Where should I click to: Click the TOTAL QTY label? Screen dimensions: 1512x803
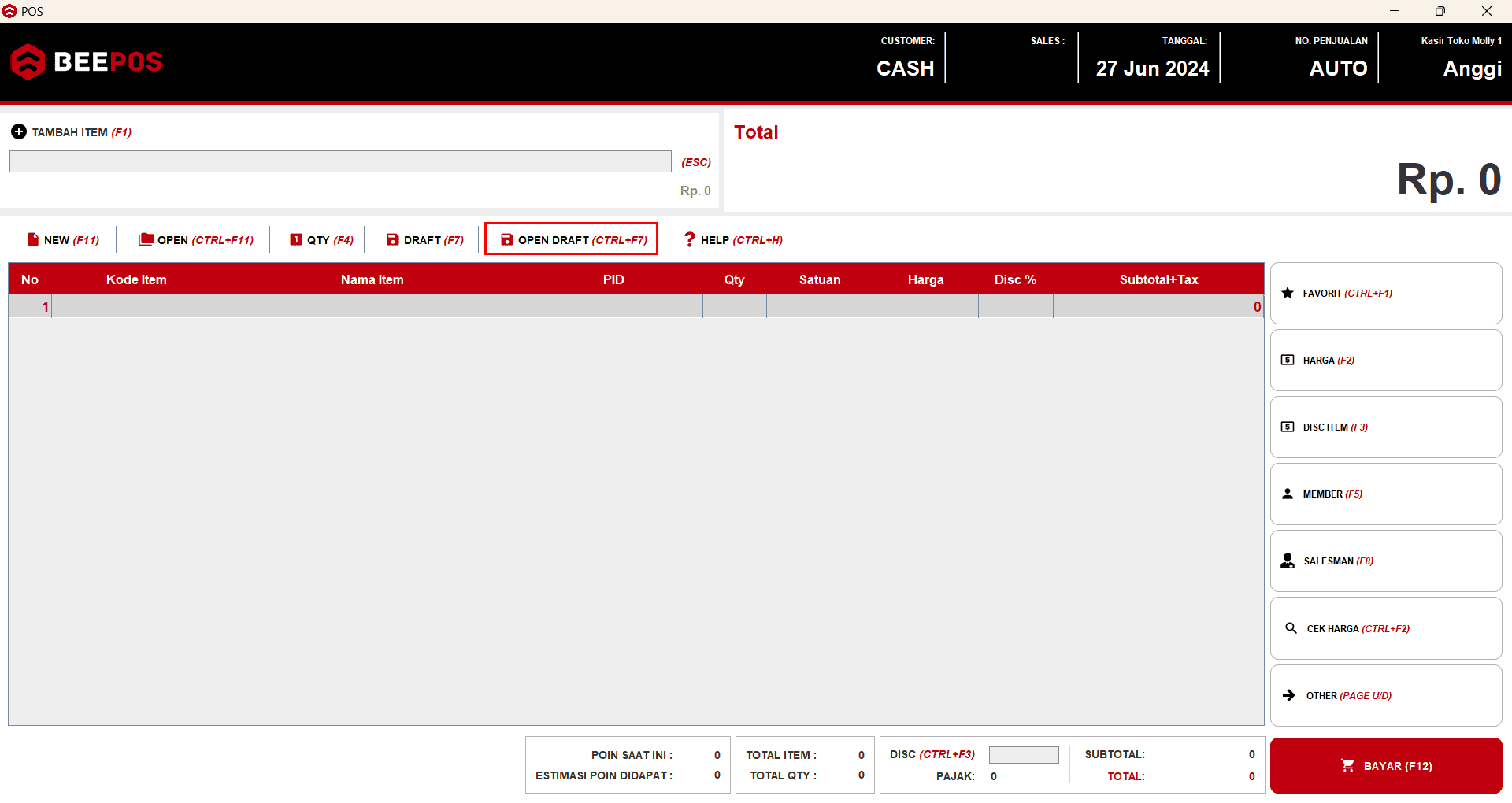(783, 775)
